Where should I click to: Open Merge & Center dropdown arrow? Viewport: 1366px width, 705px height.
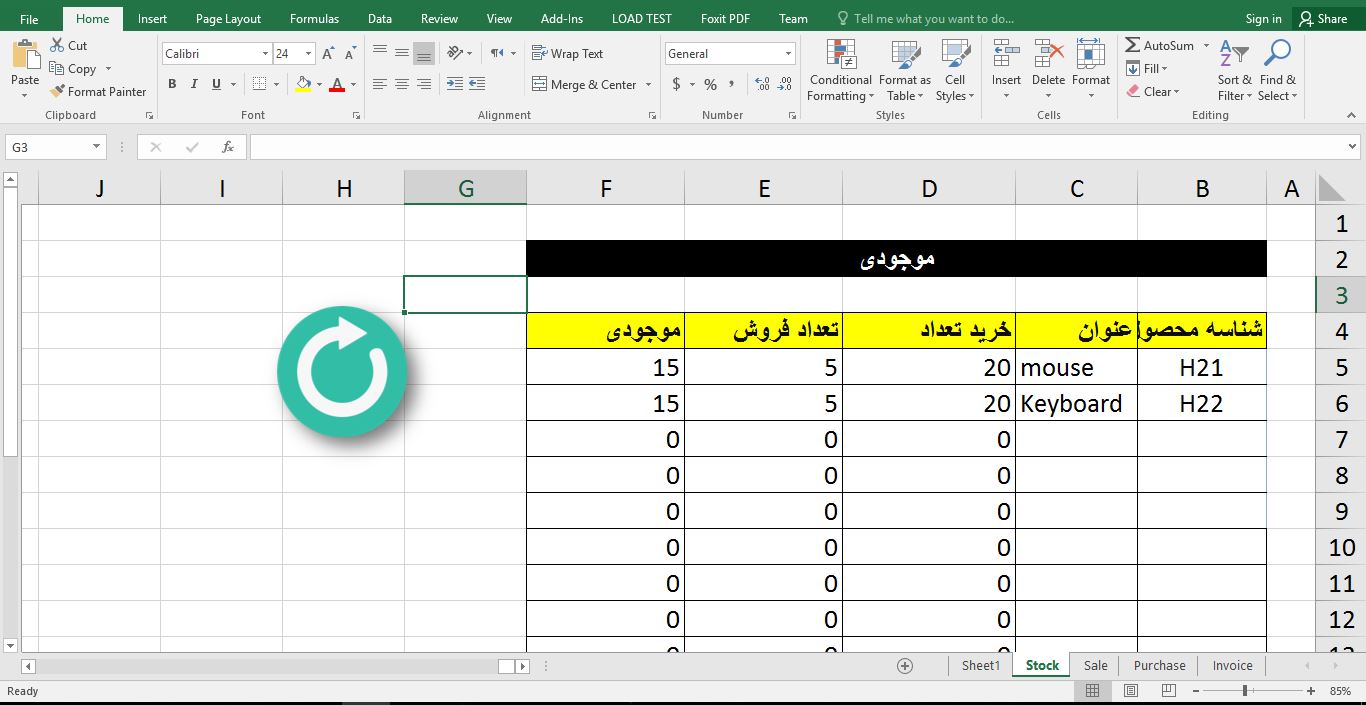coord(649,85)
